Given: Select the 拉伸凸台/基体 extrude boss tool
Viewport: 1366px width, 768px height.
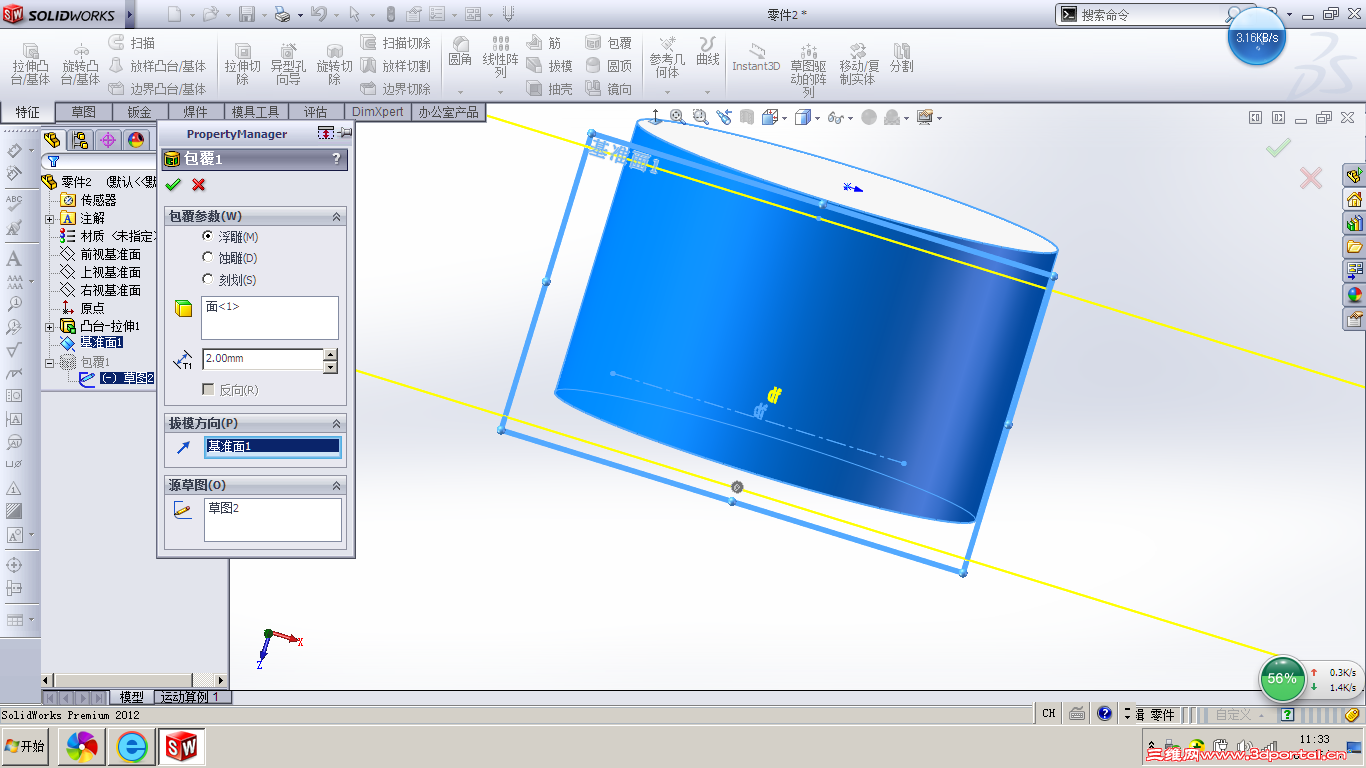Looking at the screenshot, I should point(31,64).
